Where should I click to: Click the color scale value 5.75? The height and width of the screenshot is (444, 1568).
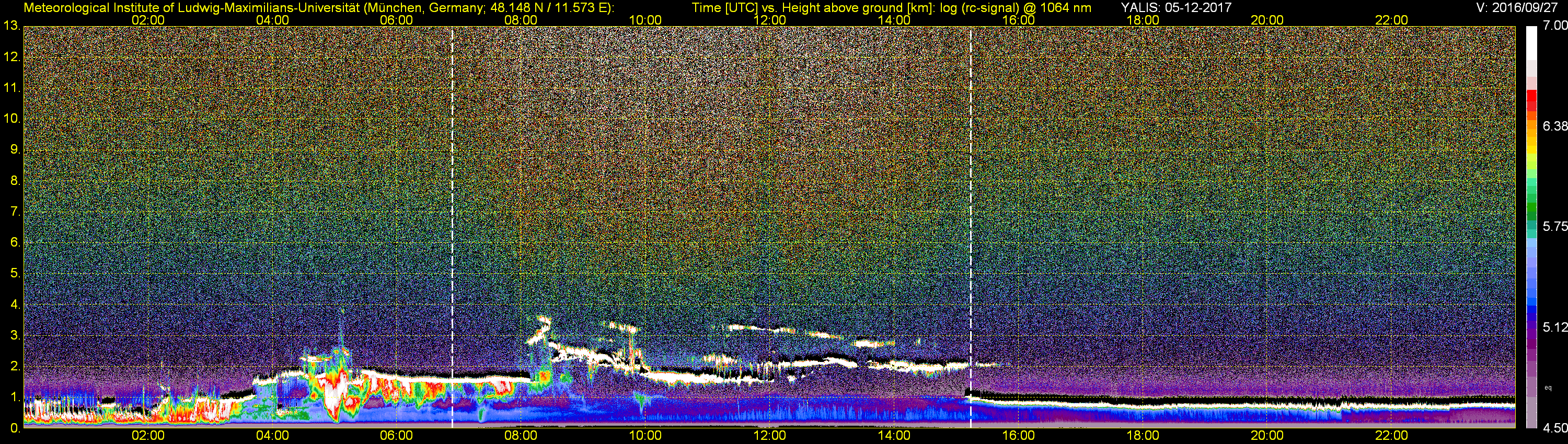point(1554,226)
